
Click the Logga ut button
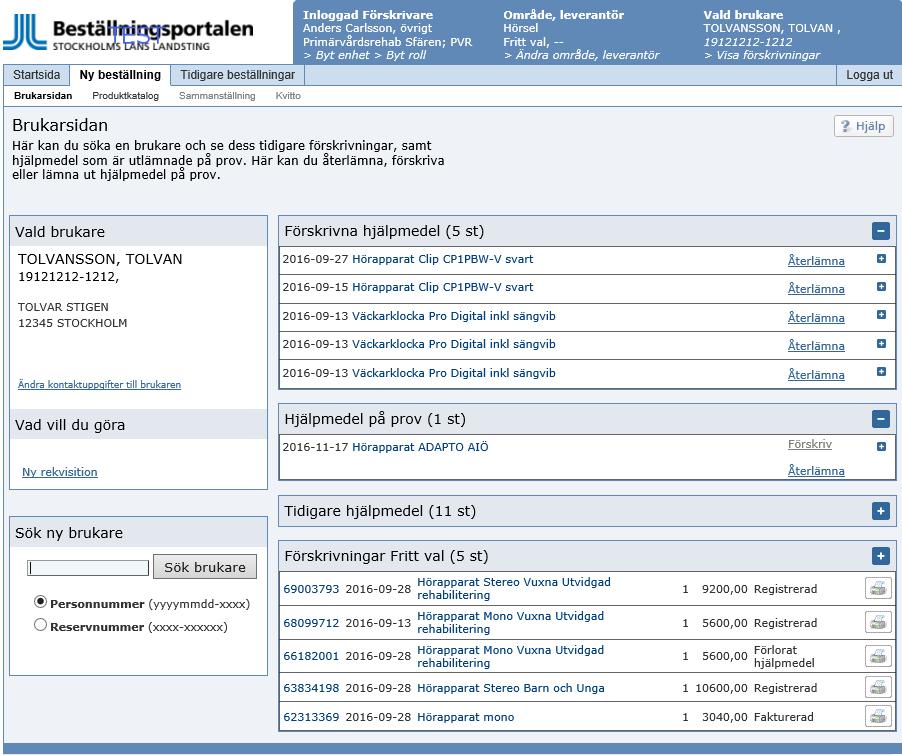869,75
